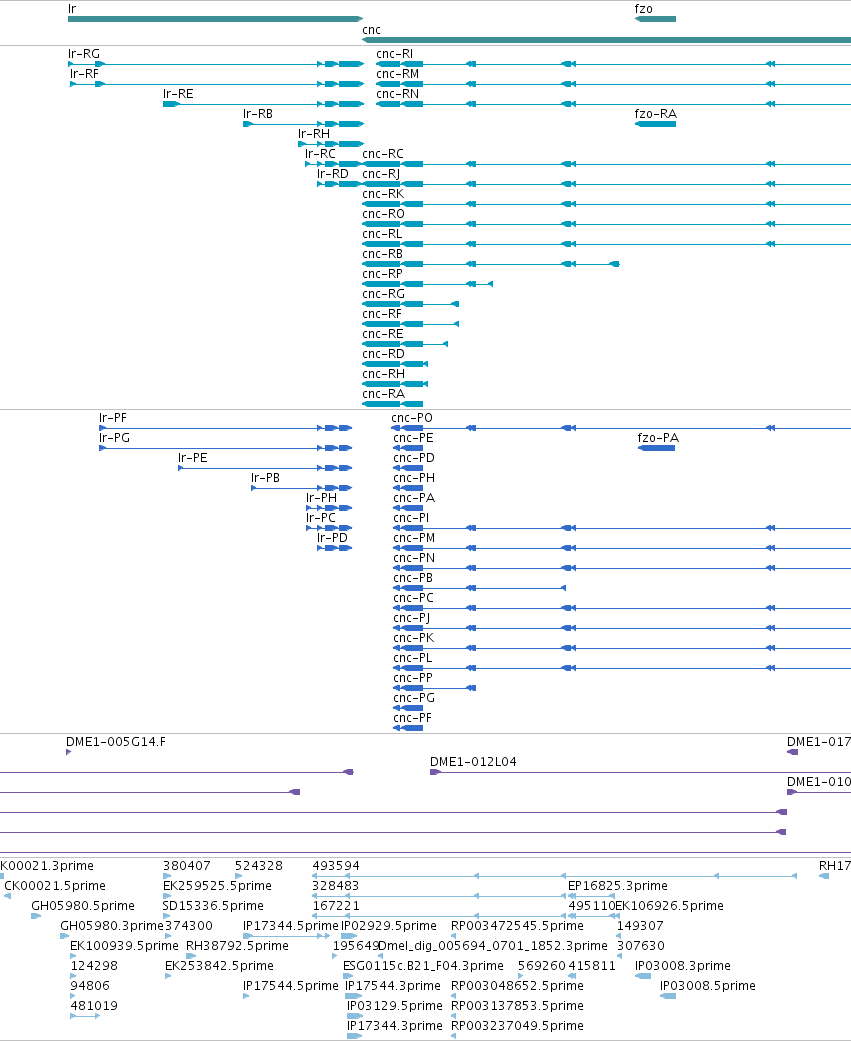Select the EK100939.5prime EST

coord(73,956)
